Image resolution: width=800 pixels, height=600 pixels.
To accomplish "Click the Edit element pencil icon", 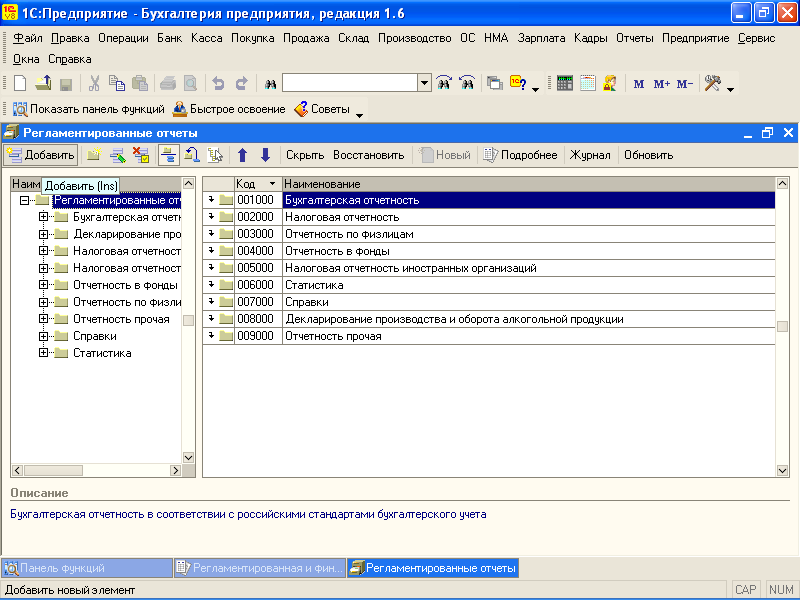I will [117, 155].
